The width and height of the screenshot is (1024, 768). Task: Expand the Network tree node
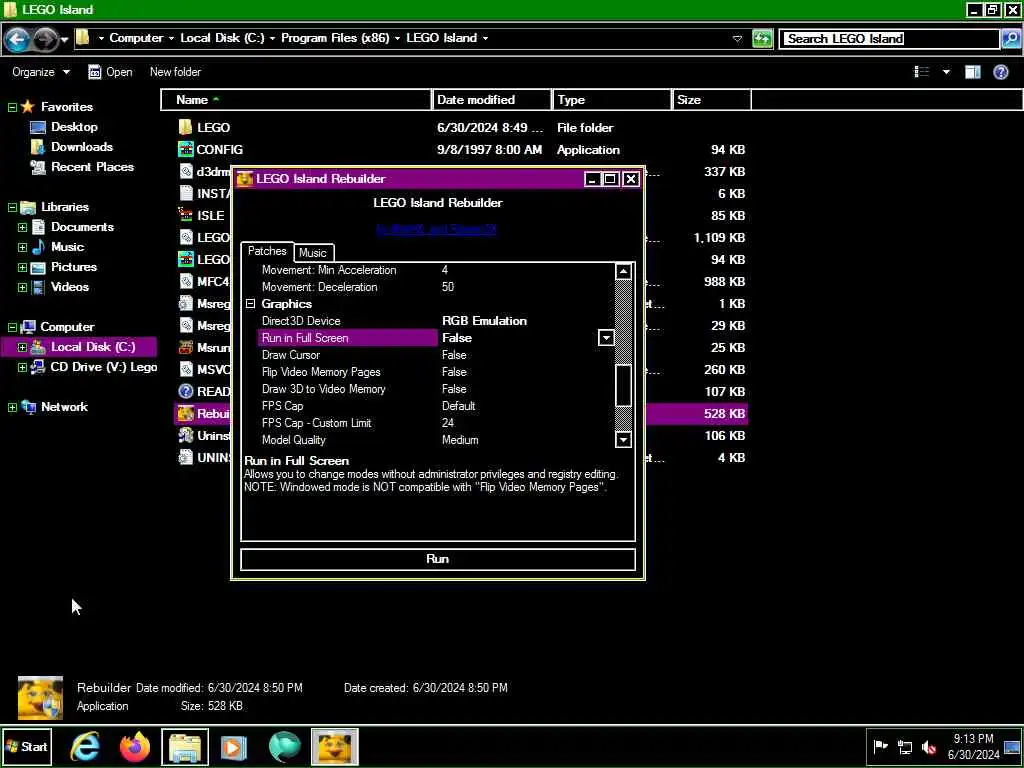(12, 408)
